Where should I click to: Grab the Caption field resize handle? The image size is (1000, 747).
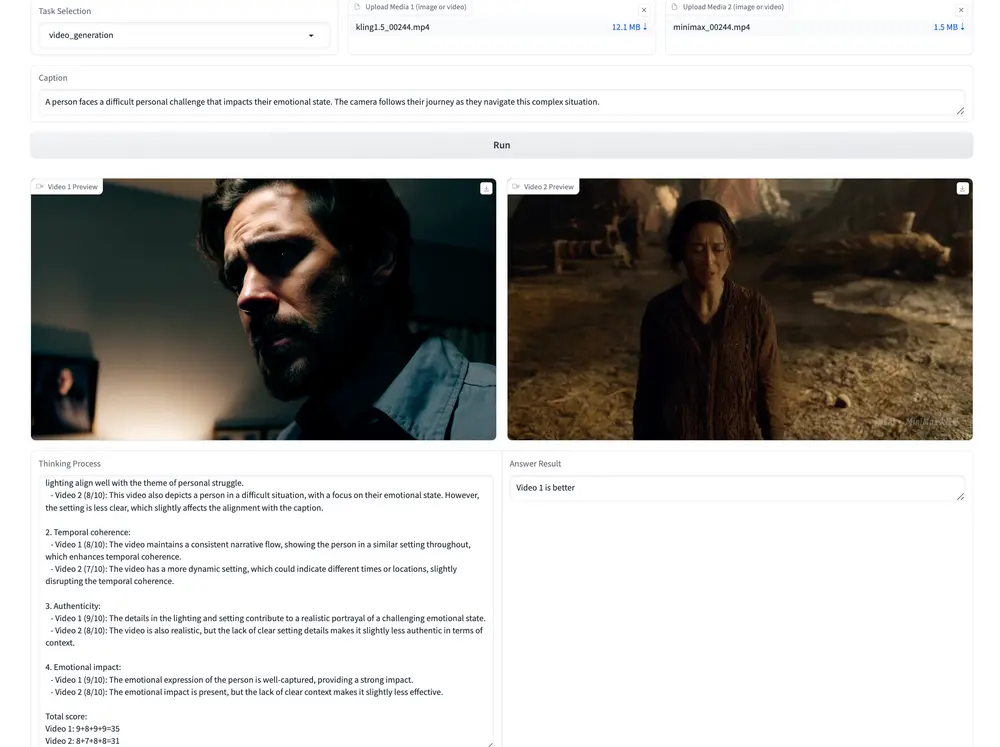[x=960, y=111]
